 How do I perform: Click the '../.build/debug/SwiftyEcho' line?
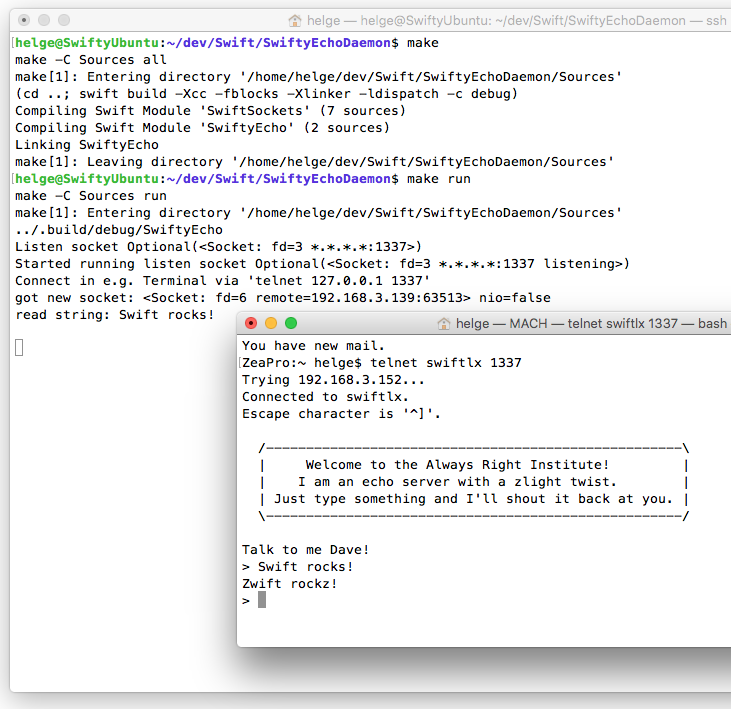click(119, 230)
